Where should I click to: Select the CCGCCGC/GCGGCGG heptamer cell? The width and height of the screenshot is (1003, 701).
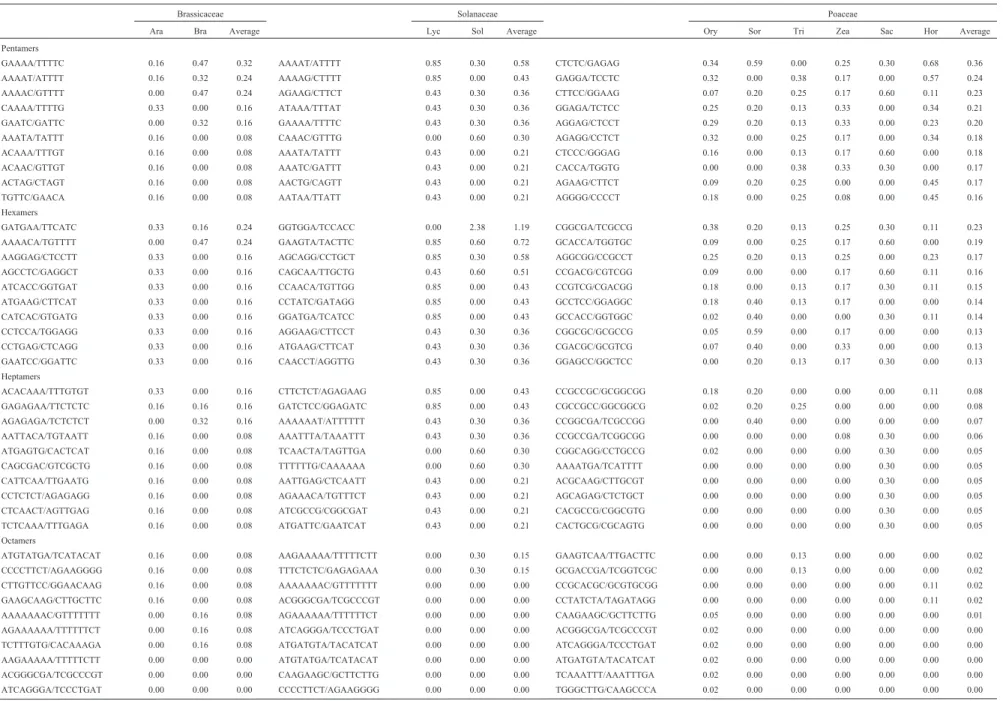coord(600,391)
